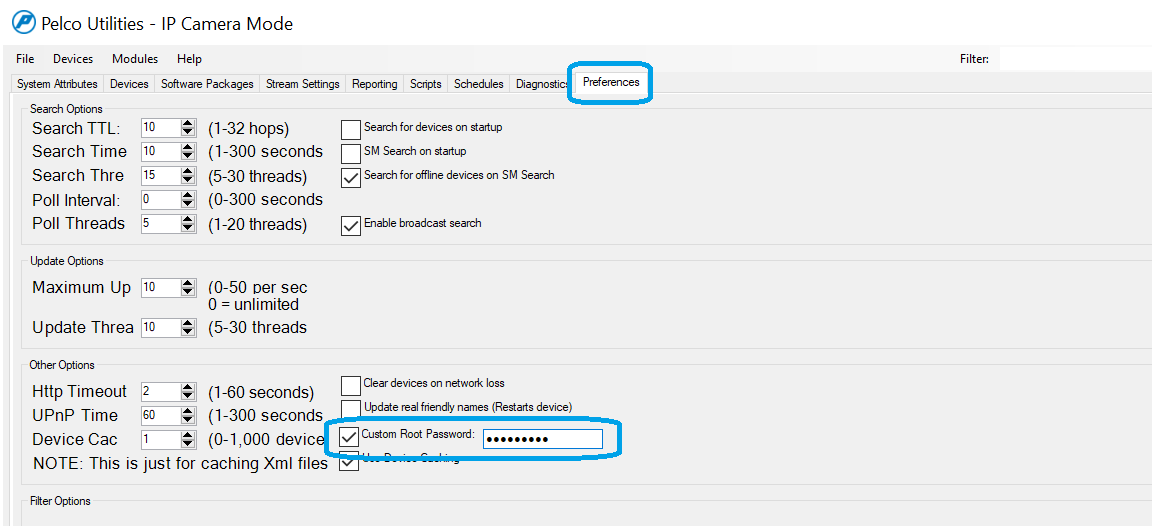Uncheck Custom Root Password checkbox
This screenshot has height=527, width=1156.
pyautogui.click(x=349, y=437)
